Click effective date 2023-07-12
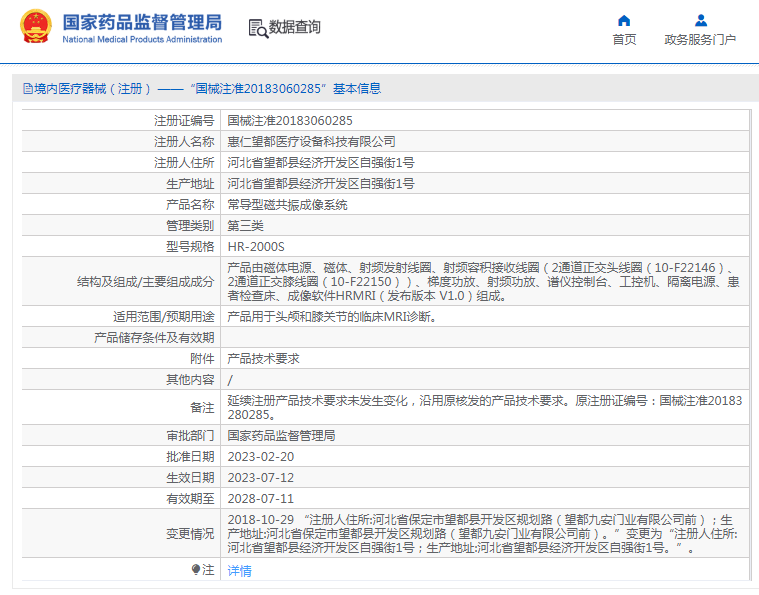The image size is (759, 595). click(x=261, y=478)
